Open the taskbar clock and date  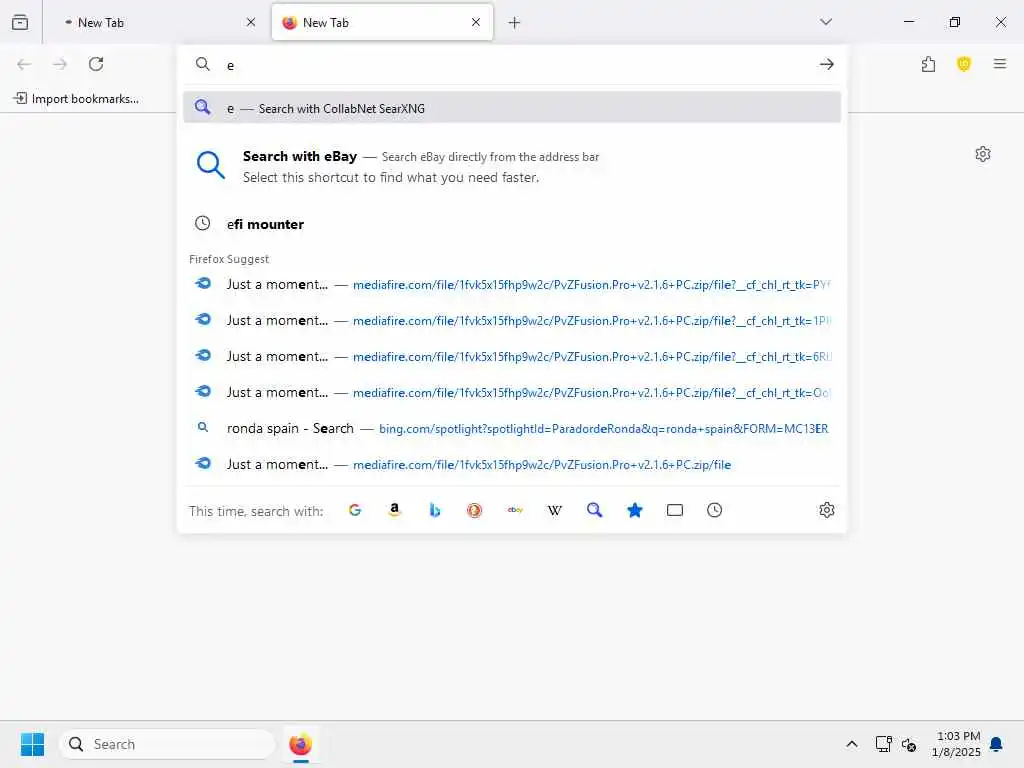point(957,744)
